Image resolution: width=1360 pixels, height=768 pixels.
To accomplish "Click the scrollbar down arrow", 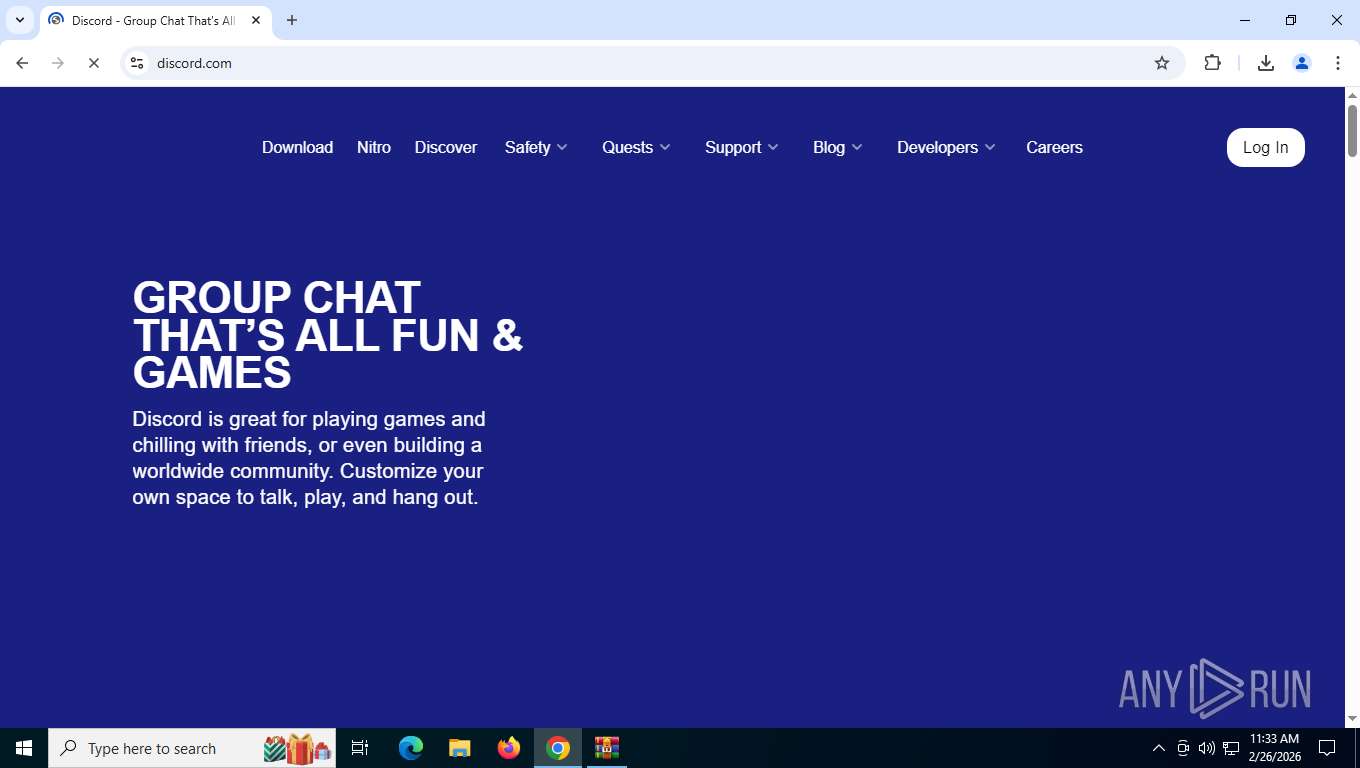I will tap(1352, 719).
